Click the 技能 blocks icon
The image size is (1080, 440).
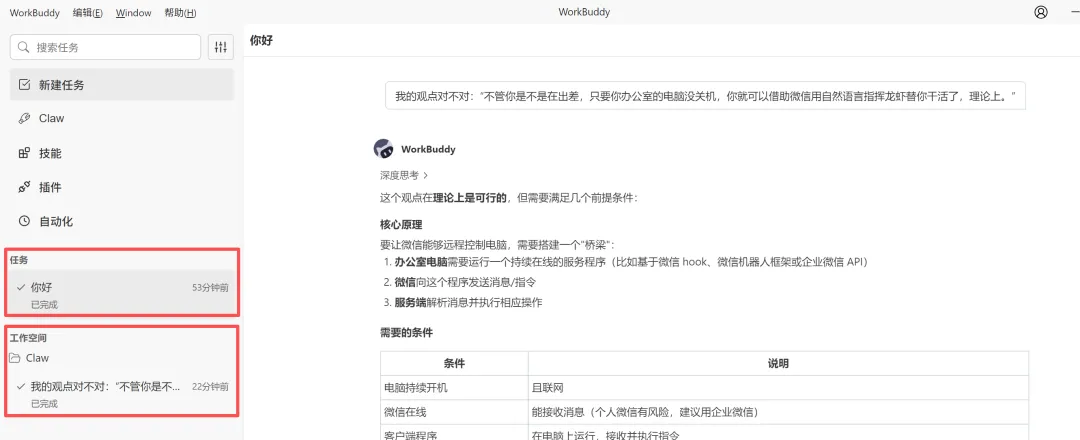point(24,153)
